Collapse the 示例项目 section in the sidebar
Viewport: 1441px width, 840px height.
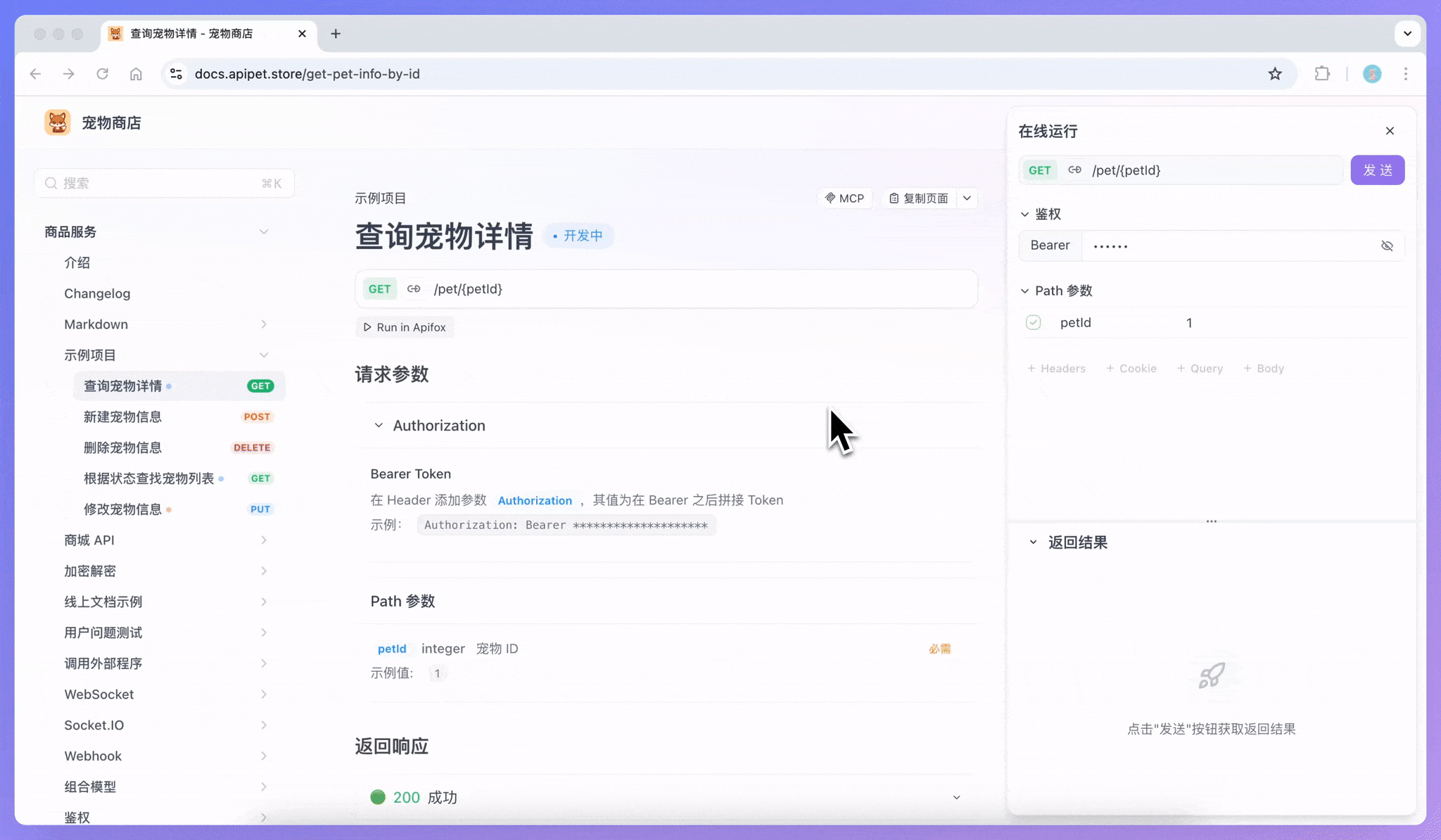[x=264, y=355]
